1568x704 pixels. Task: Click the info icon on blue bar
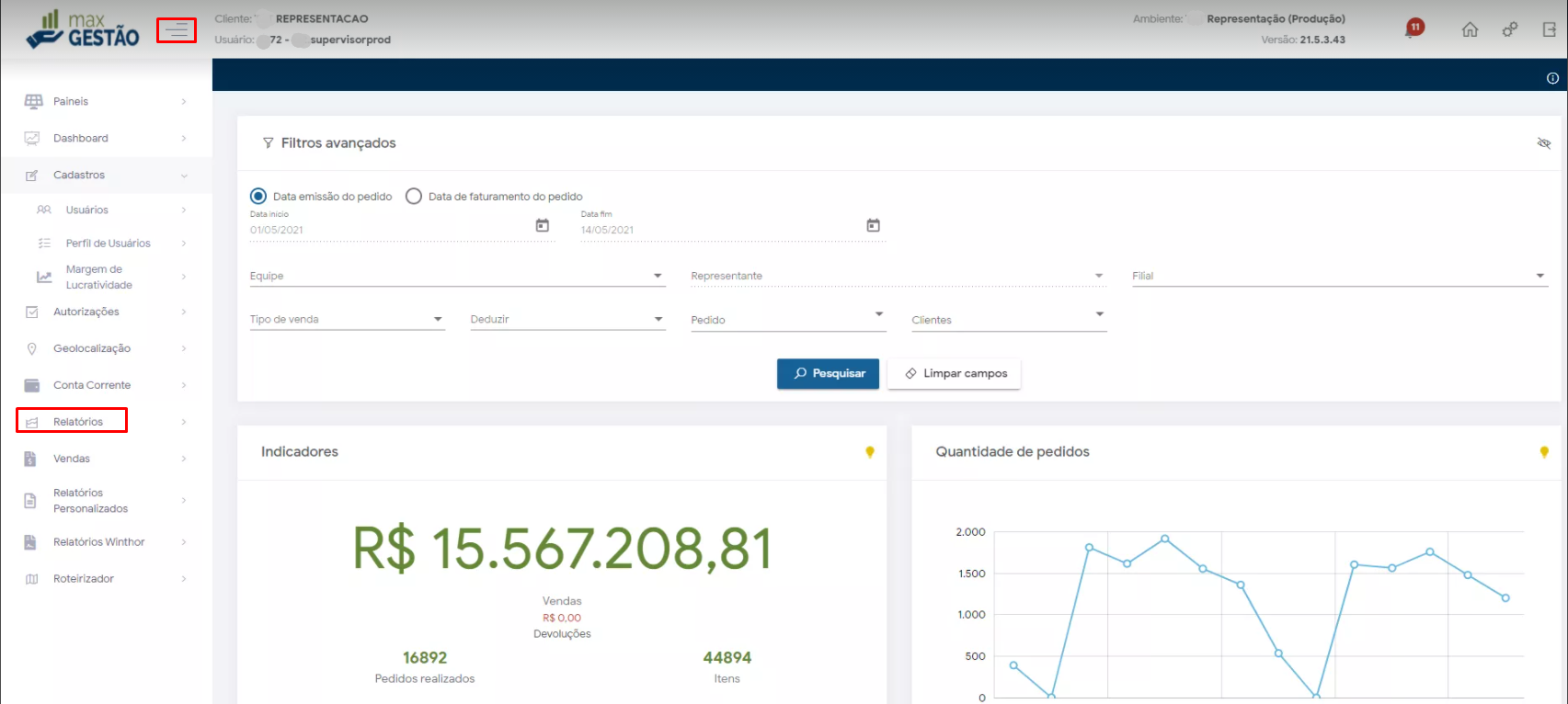1552,78
